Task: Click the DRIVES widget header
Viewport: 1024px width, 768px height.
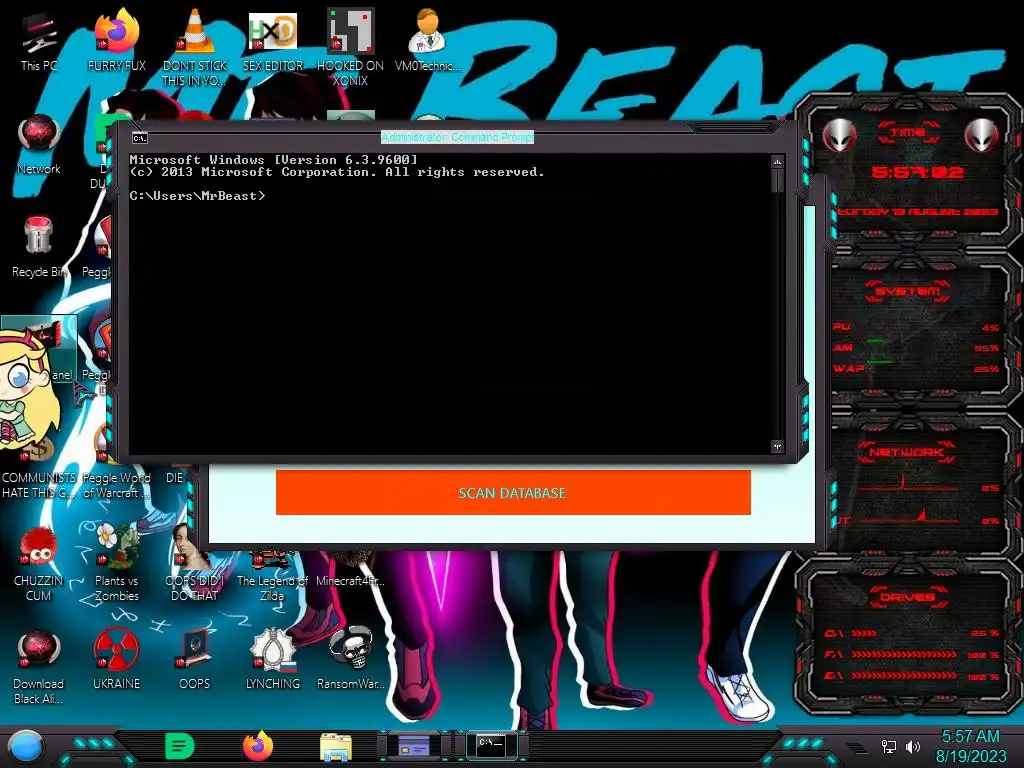Action: click(x=908, y=597)
